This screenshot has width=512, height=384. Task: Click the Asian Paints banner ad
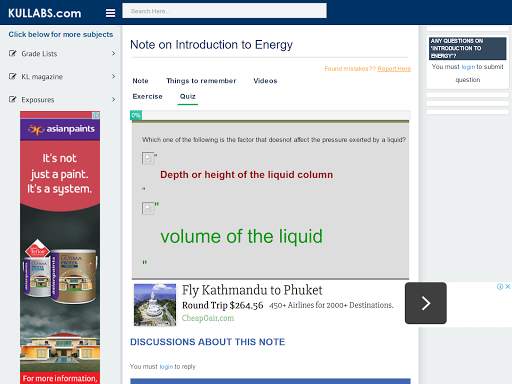point(60,248)
